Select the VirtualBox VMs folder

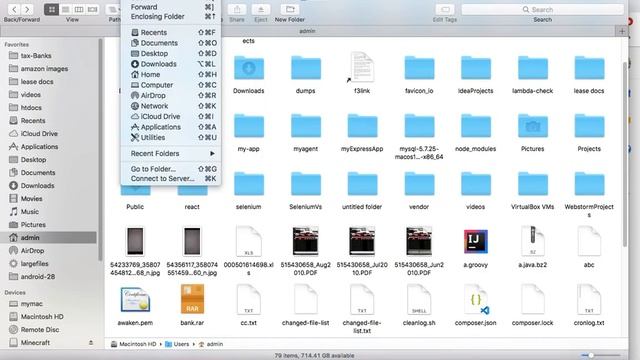(533, 184)
